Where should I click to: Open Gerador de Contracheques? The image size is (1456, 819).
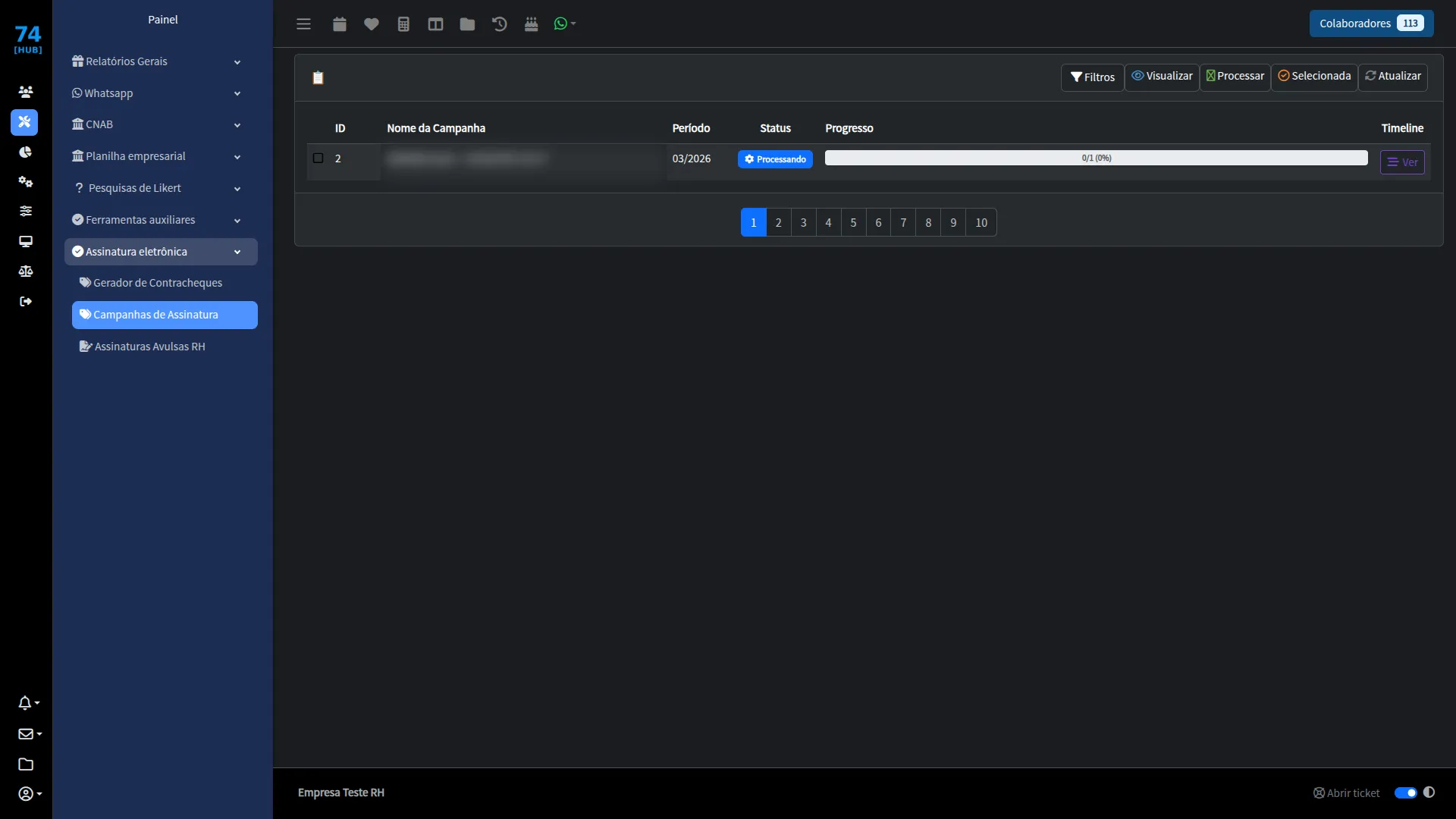click(x=165, y=283)
